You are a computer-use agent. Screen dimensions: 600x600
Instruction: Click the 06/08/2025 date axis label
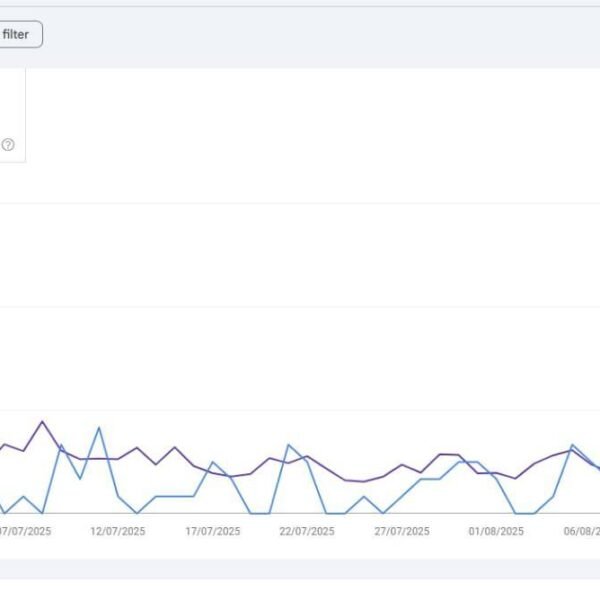pyautogui.click(x=582, y=531)
